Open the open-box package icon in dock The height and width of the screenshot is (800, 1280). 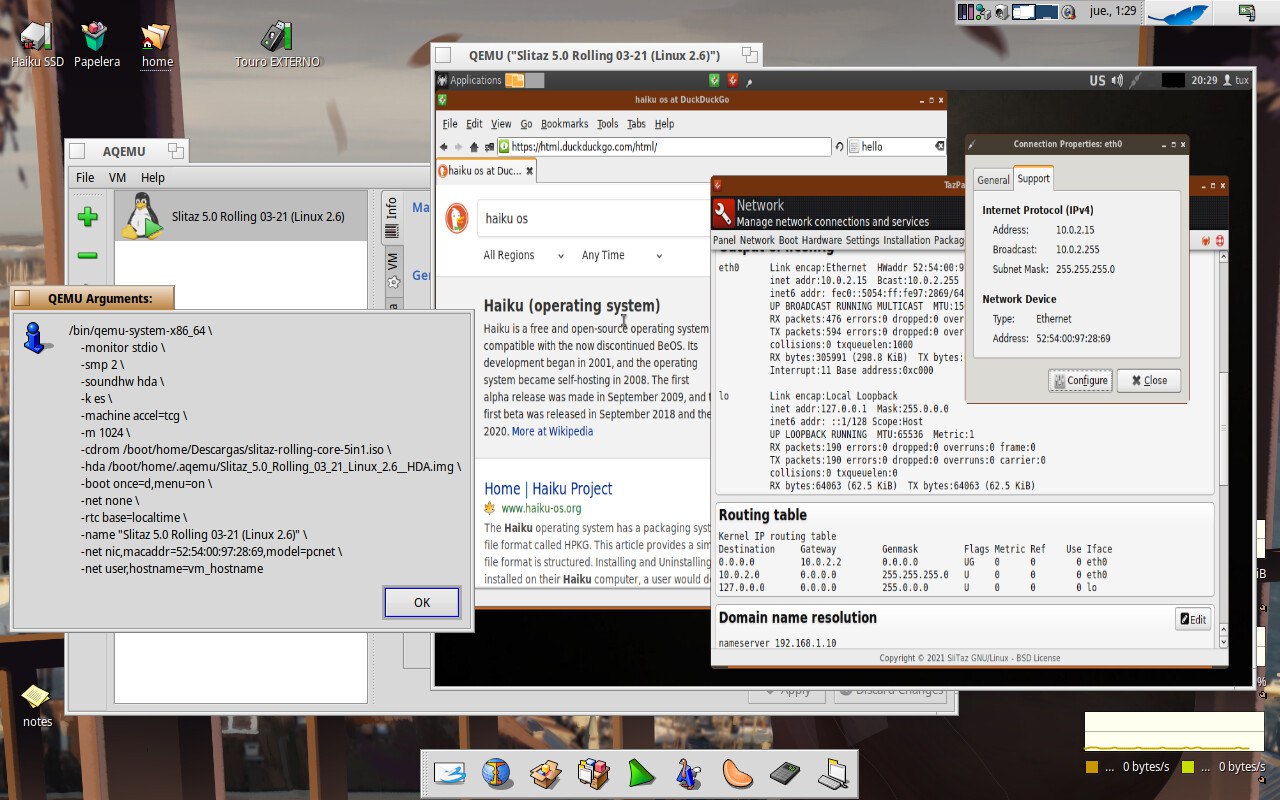545,773
